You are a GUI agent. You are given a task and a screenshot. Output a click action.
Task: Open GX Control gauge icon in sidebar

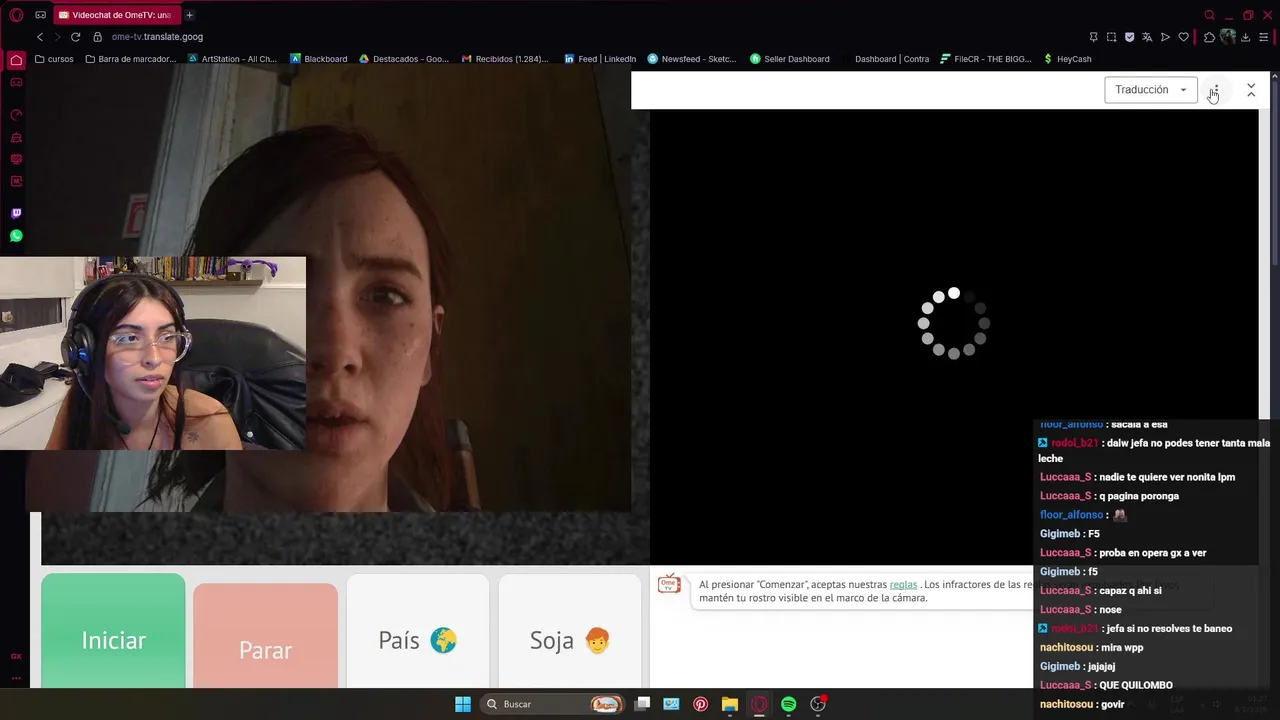click(x=16, y=115)
